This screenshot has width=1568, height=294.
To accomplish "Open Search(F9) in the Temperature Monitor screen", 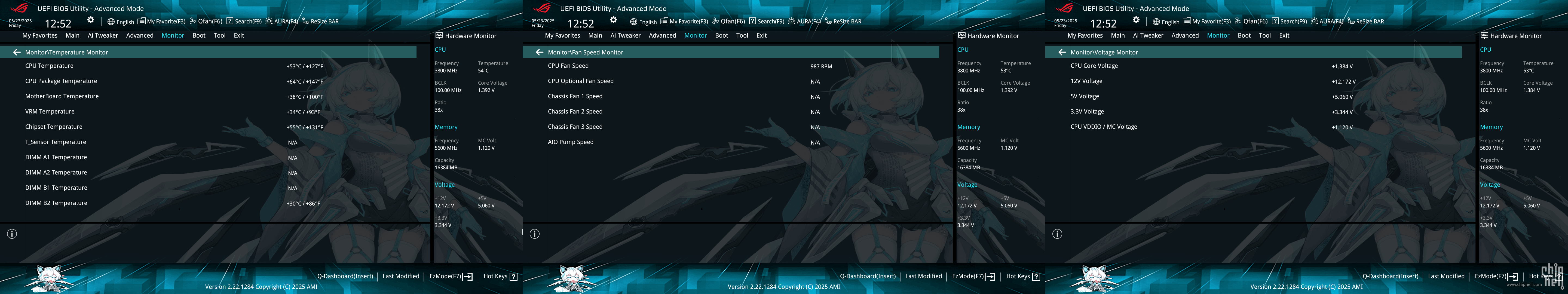I will coord(244,21).
